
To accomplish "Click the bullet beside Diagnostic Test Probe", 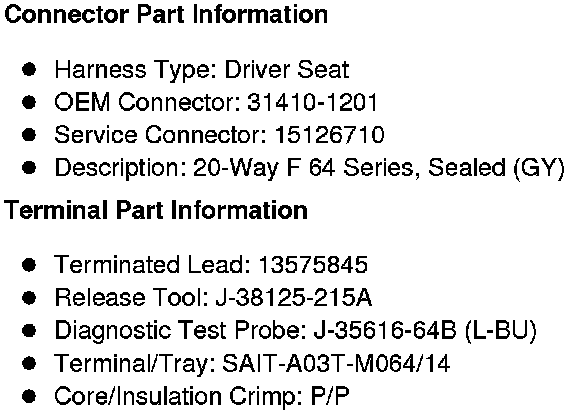I will pyautogui.click(x=29, y=330).
